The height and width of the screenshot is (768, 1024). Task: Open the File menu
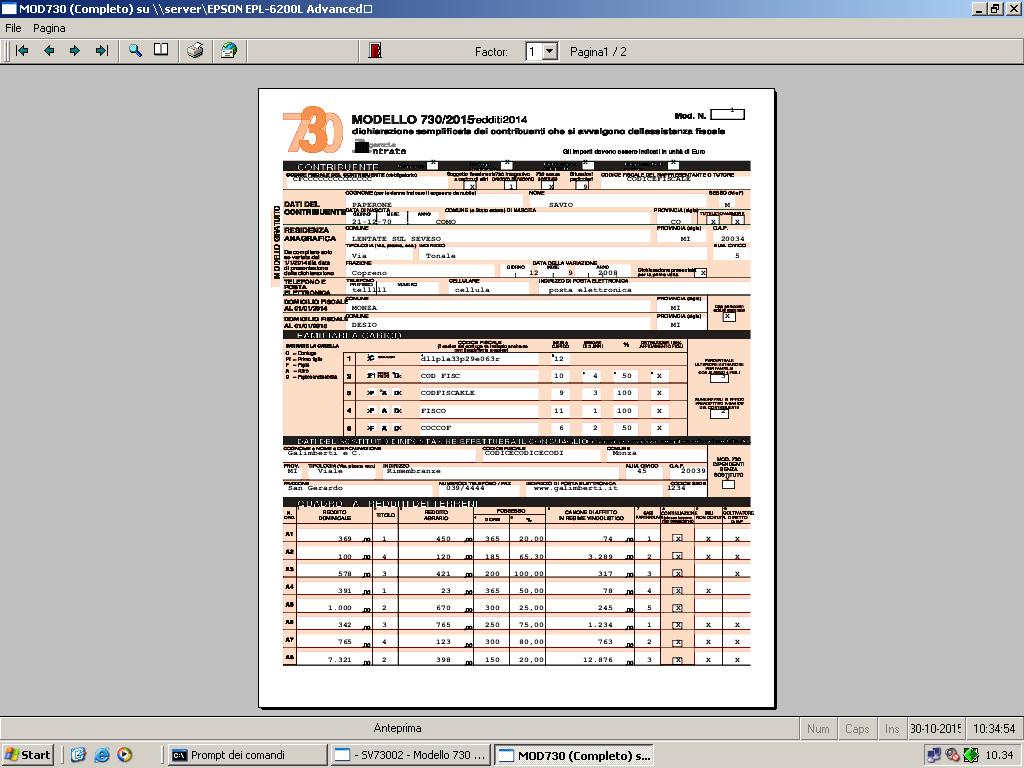tap(13, 28)
